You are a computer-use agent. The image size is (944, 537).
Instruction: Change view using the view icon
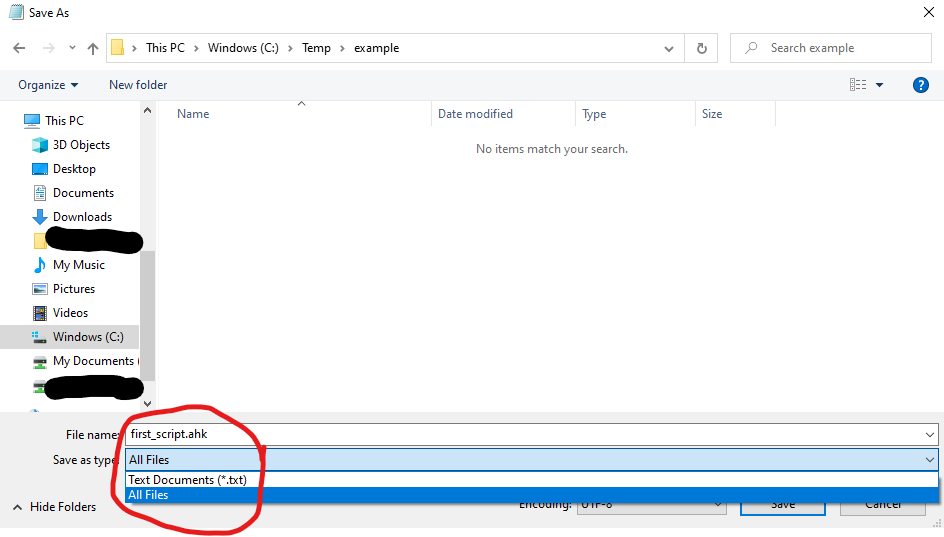pos(858,85)
